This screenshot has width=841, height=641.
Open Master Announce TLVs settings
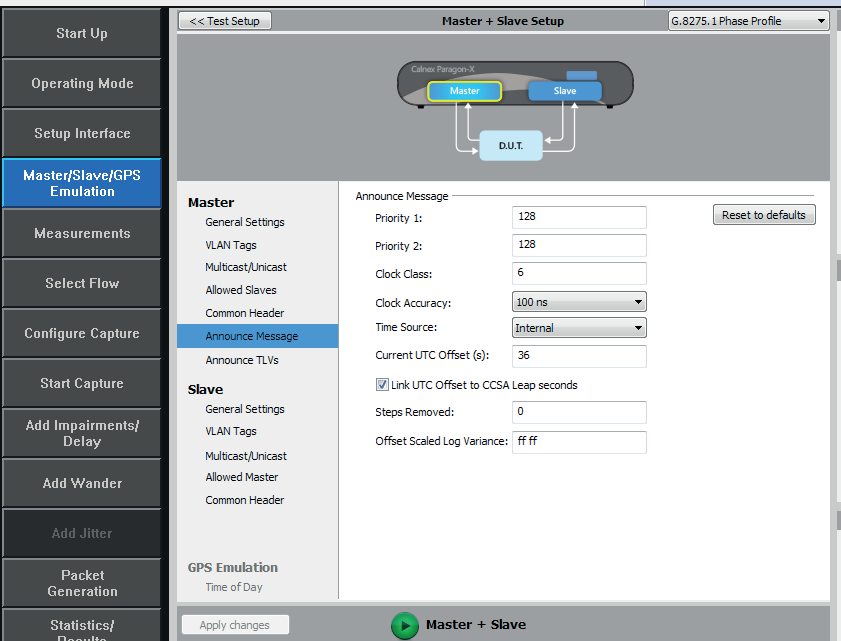[x=242, y=360]
